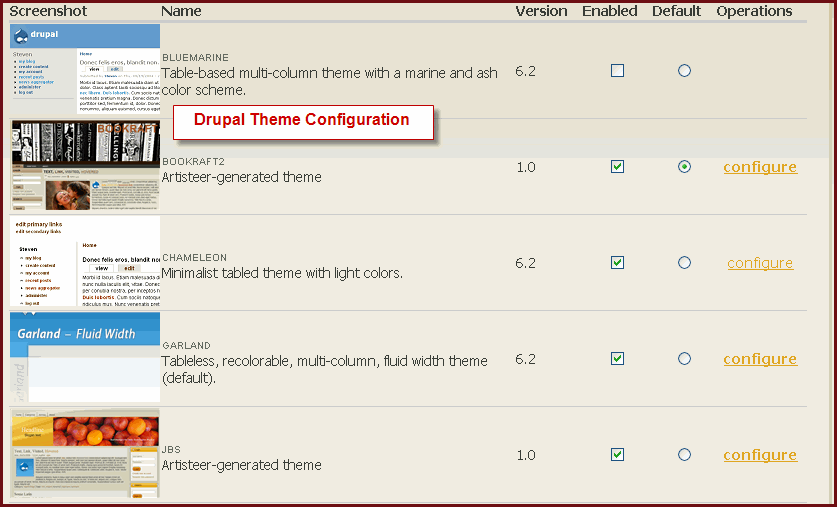This screenshot has height=507, width=837.
Task: Disable the Bookraft2 theme checkbox
Action: click(618, 167)
